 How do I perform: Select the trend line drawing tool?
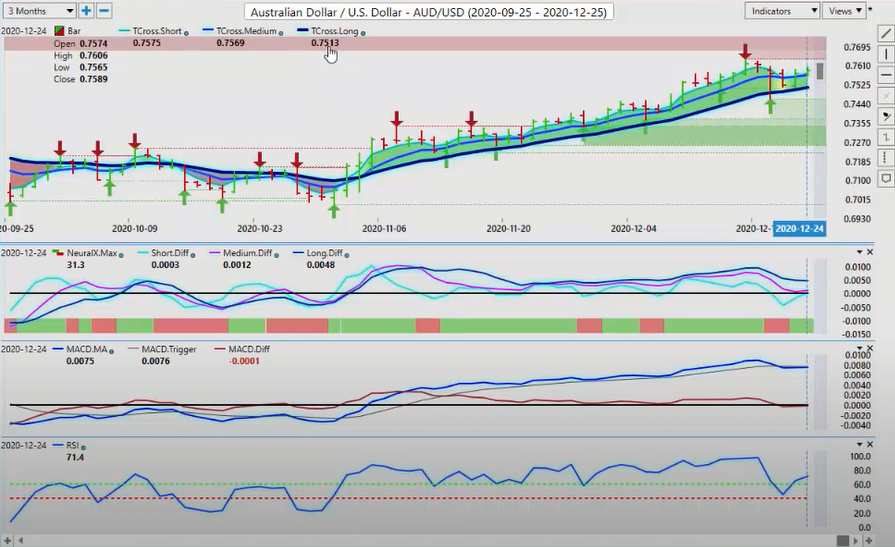tap(886, 35)
